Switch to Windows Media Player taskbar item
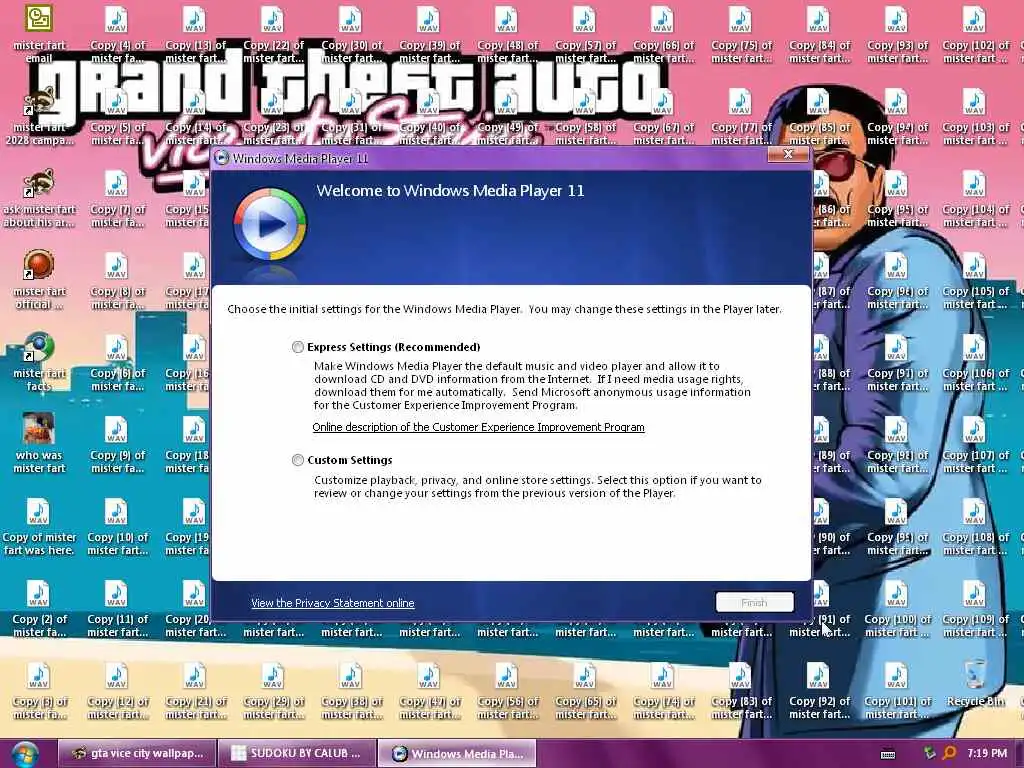The width and height of the screenshot is (1024, 768). click(457, 754)
